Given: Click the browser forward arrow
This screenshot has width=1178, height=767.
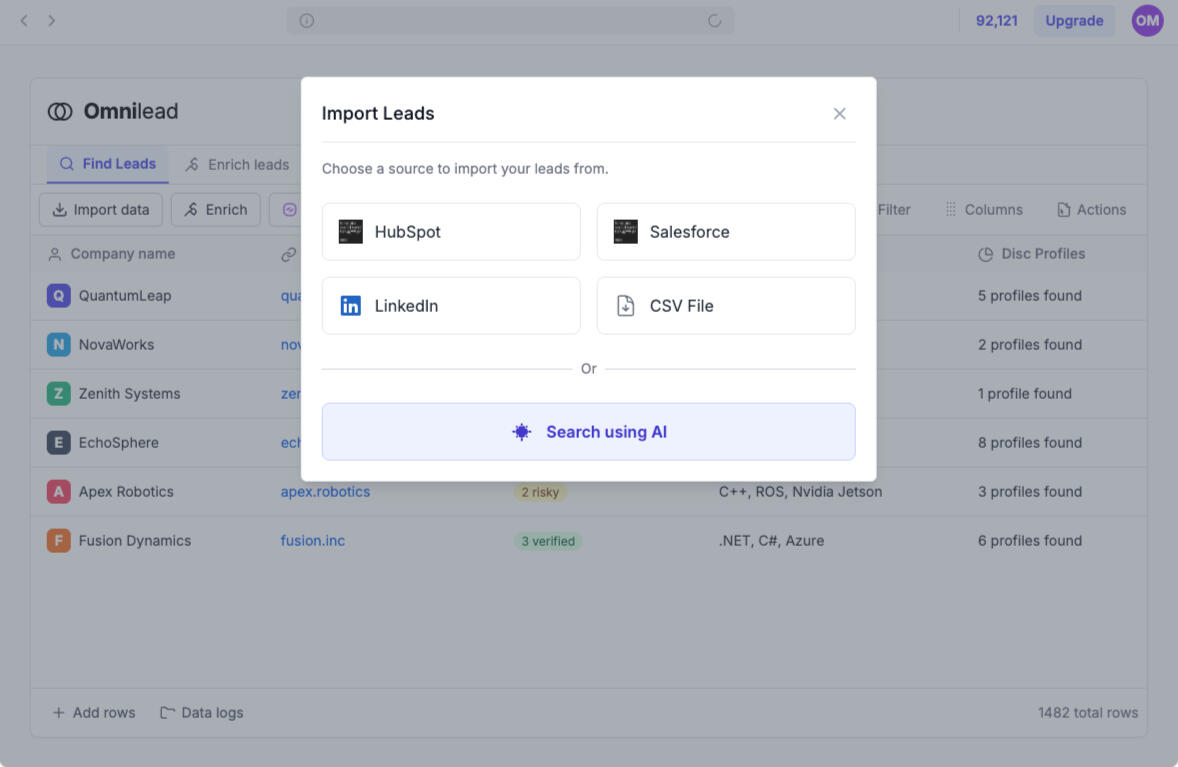Looking at the screenshot, I should 51,20.
